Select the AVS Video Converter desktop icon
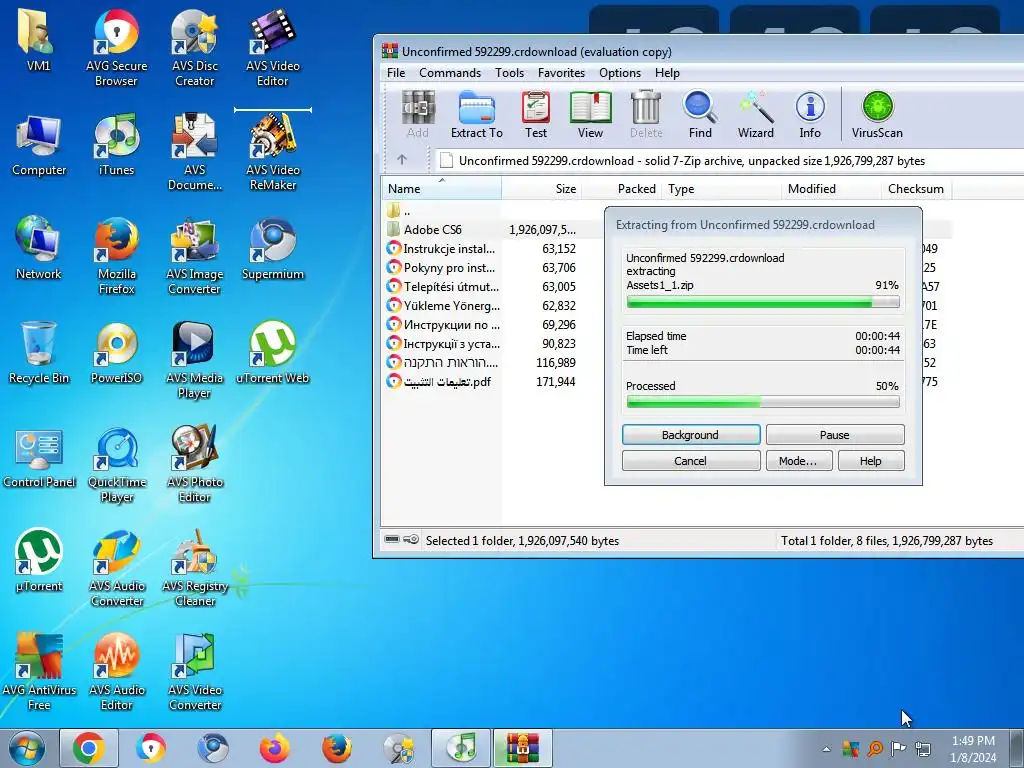The width and height of the screenshot is (1024, 768). click(x=195, y=673)
